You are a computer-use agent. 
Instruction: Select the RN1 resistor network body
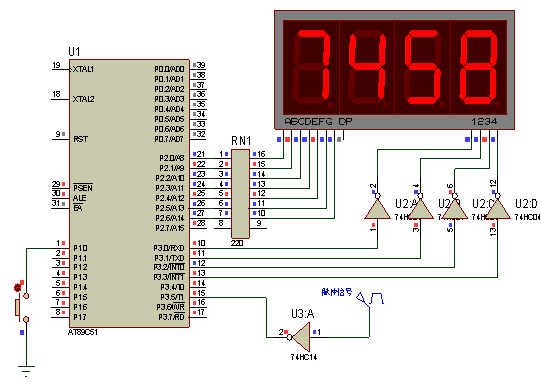pyautogui.click(x=240, y=194)
